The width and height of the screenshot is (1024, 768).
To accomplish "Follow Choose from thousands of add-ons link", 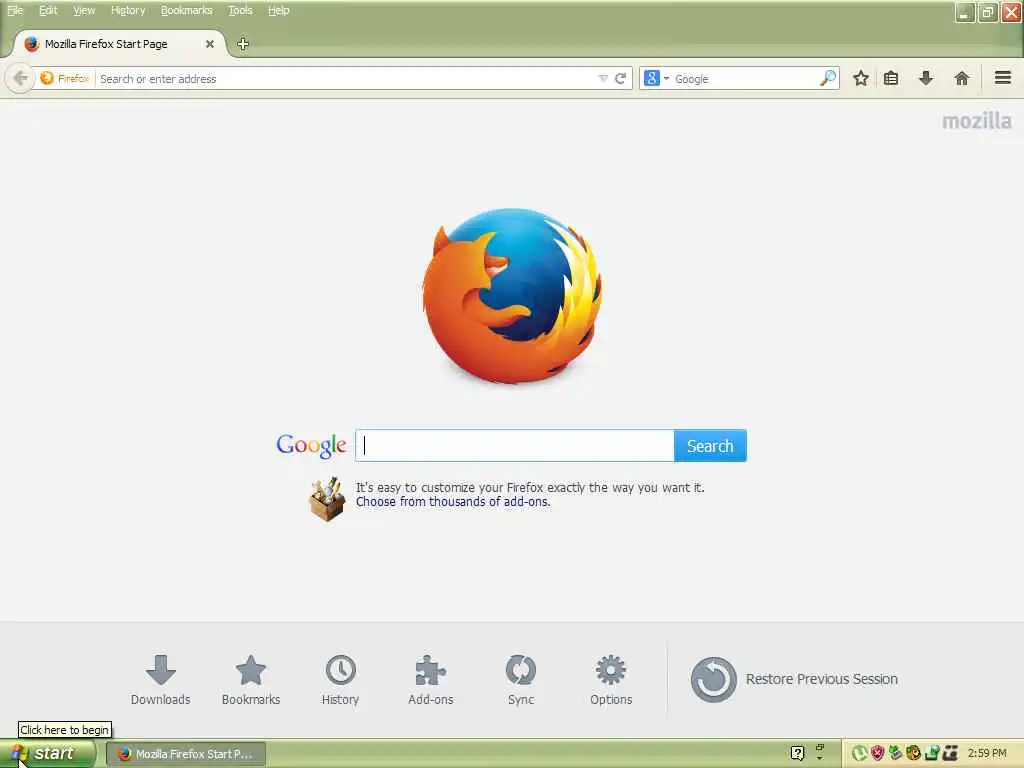I will tap(453, 502).
